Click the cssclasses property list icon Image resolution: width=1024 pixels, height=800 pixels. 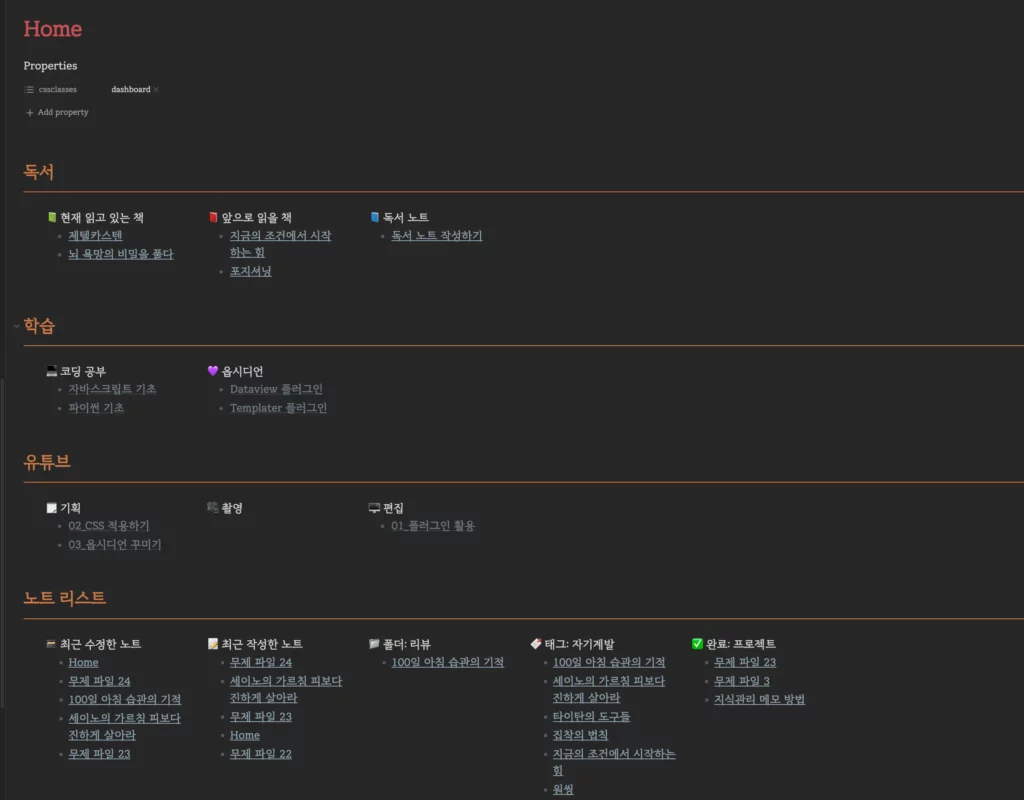click(29, 90)
